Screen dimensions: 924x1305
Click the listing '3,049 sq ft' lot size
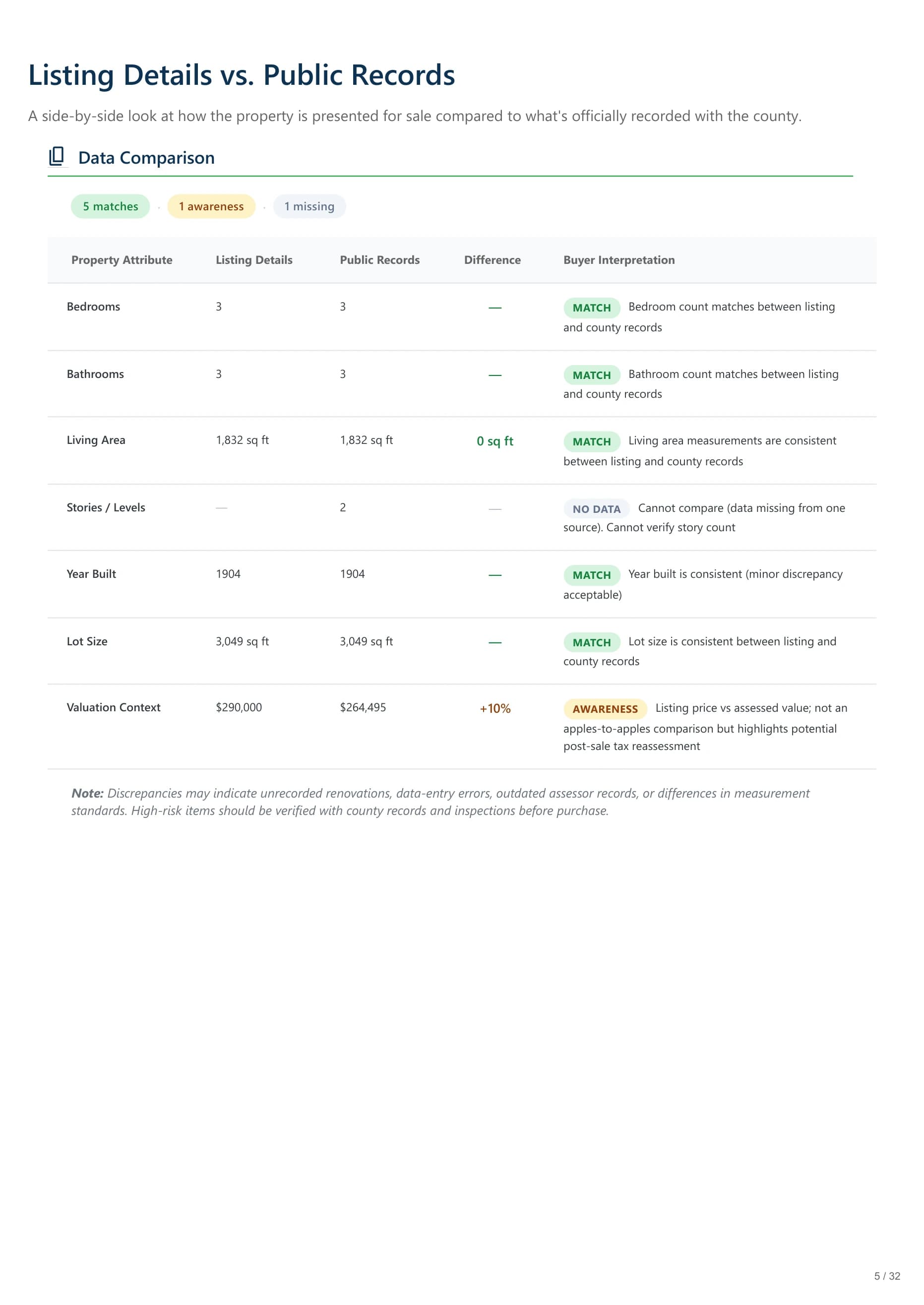click(x=243, y=641)
